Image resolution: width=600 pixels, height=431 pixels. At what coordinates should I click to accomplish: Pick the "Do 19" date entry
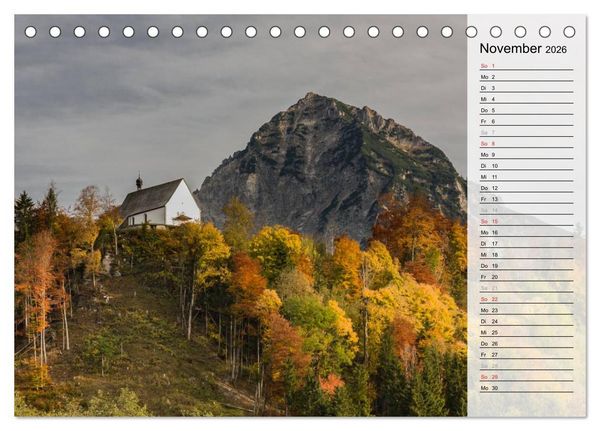tap(527, 266)
